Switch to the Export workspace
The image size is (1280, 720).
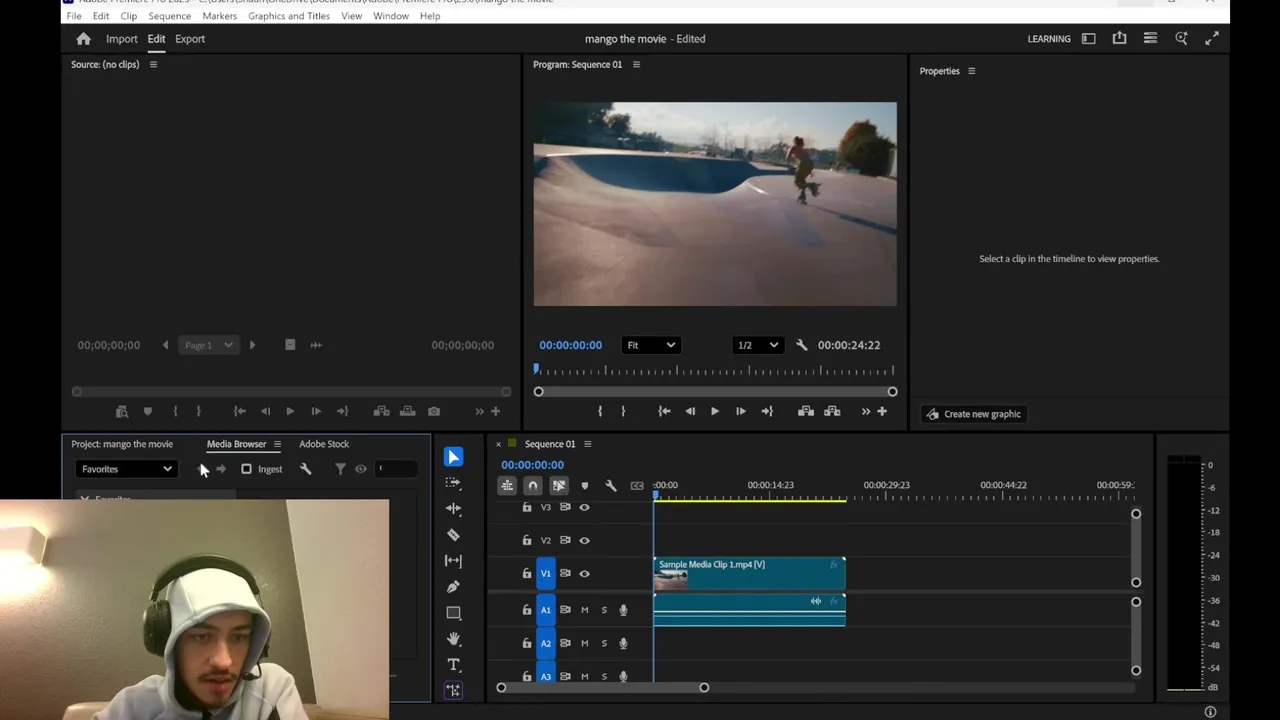tap(190, 39)
